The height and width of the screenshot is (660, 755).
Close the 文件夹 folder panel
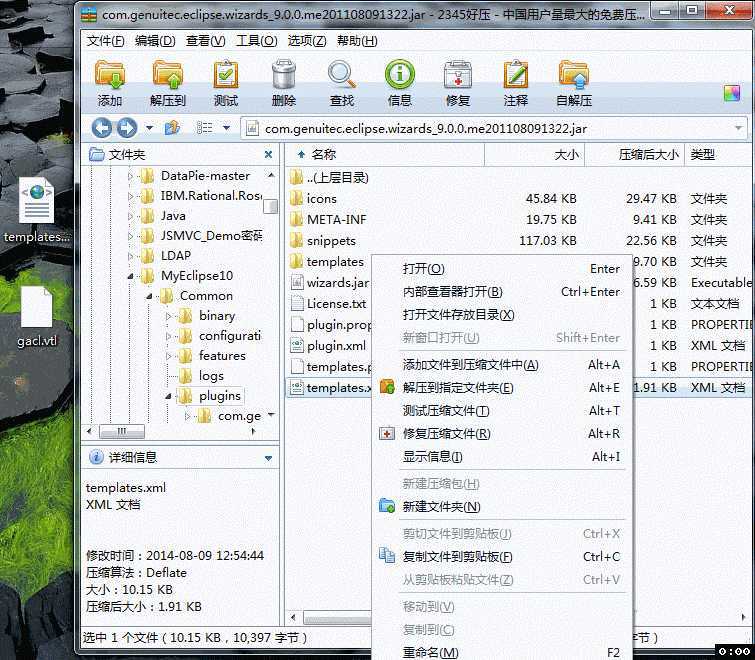coord(269,155)
